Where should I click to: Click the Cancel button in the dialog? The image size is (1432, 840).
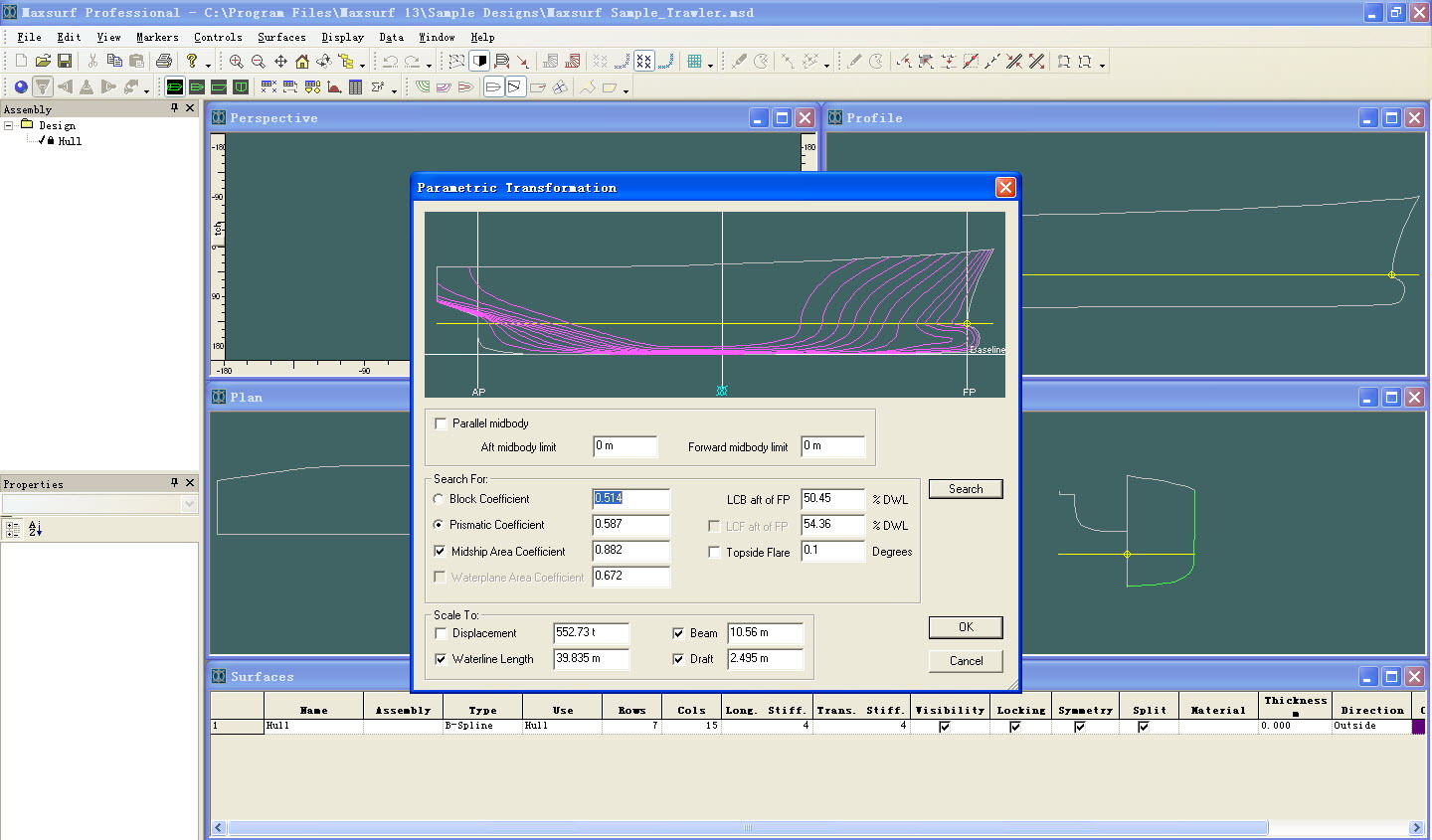pyautogui.click(x=966, y=661)
